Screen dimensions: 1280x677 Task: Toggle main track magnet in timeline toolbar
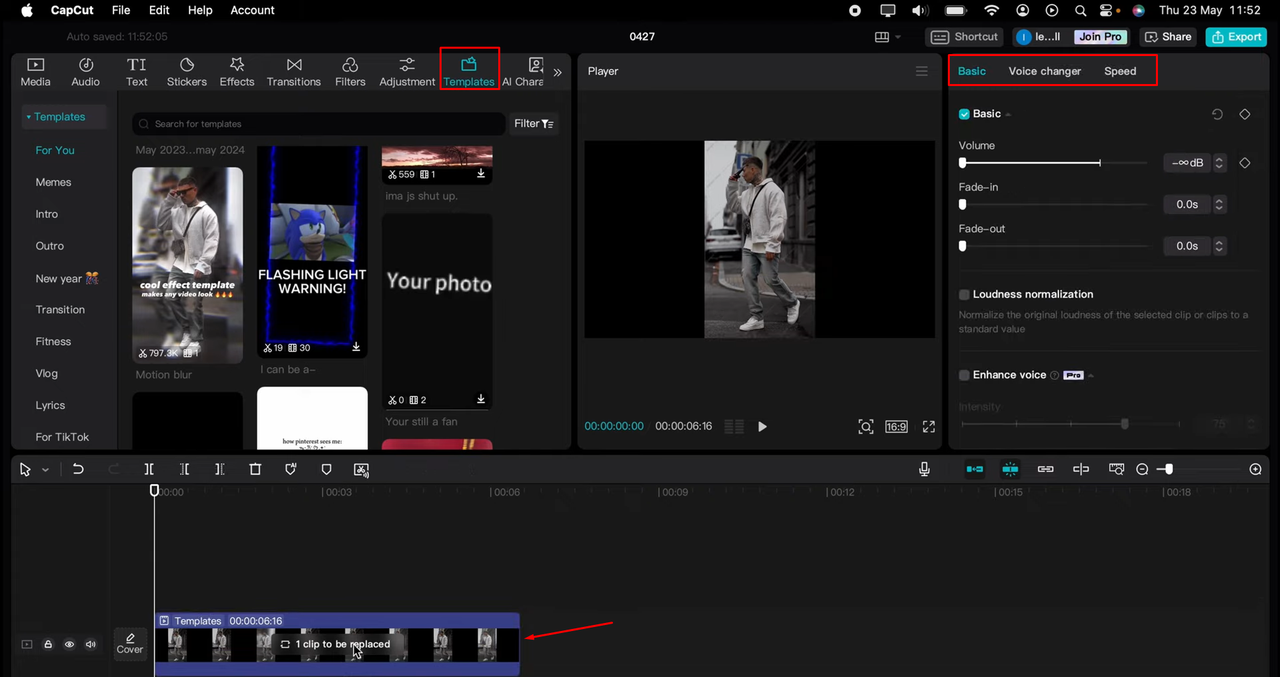(974, 469)
